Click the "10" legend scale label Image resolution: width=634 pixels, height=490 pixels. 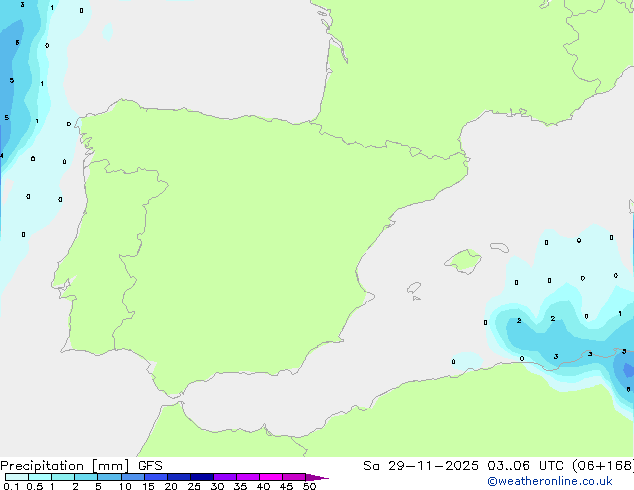coord(125,486)
